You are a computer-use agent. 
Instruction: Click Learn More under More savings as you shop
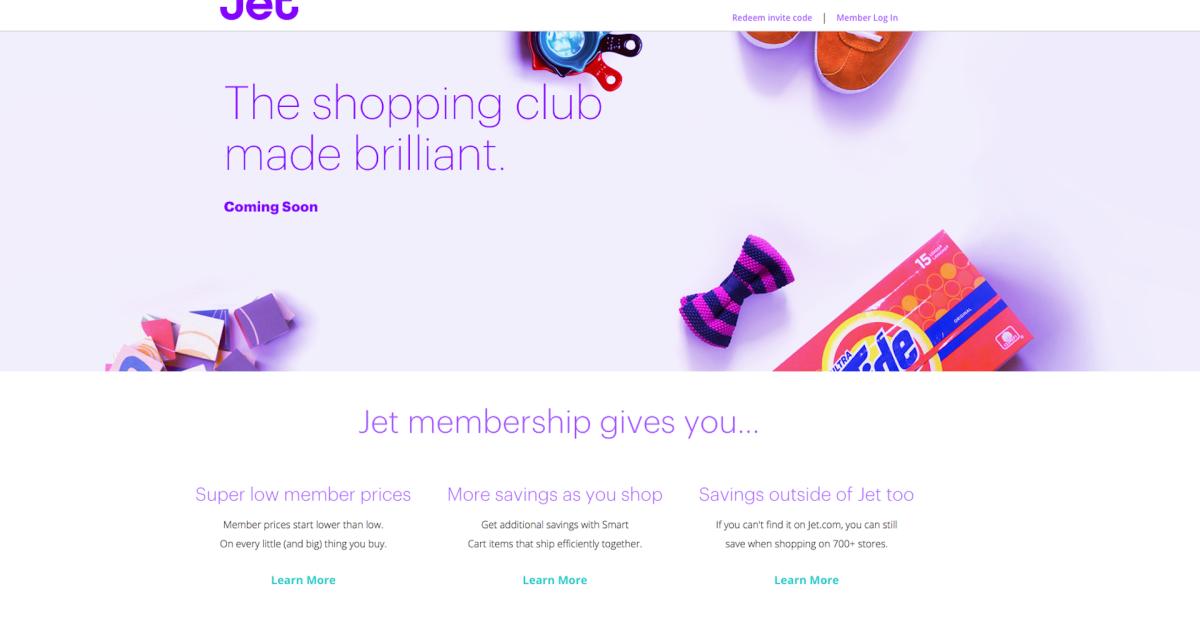[x=555, y=580]
